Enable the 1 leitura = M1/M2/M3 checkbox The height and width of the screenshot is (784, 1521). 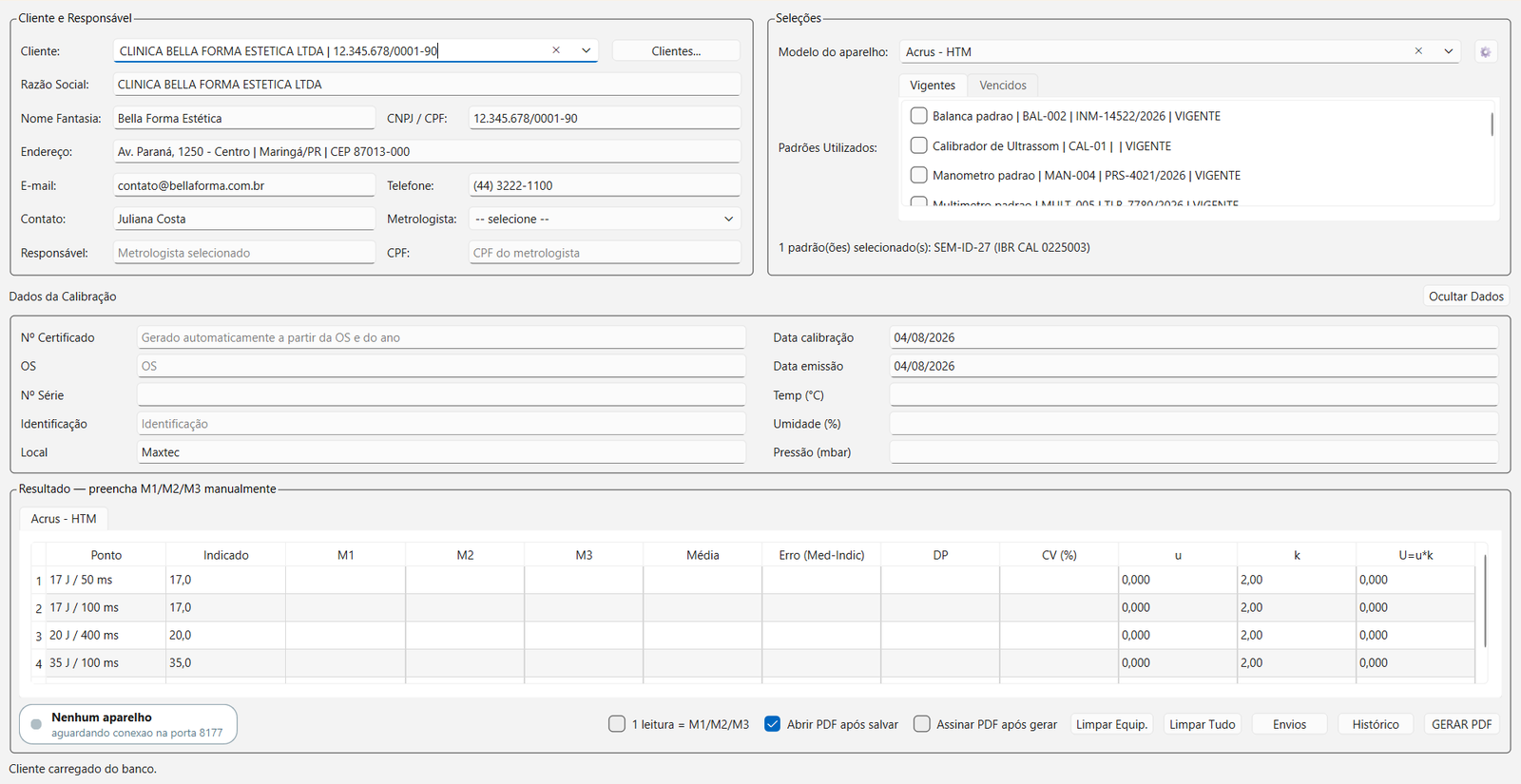coord(617,724)
